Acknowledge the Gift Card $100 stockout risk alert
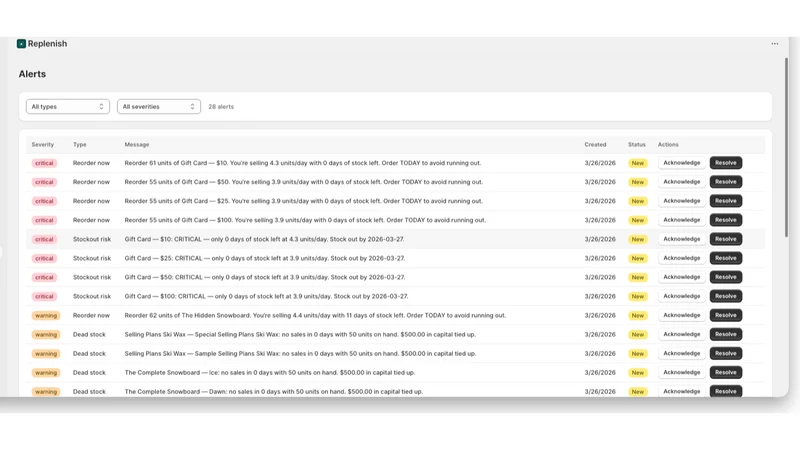This screenshot has height=450, width=800. [x=682, y=296]
